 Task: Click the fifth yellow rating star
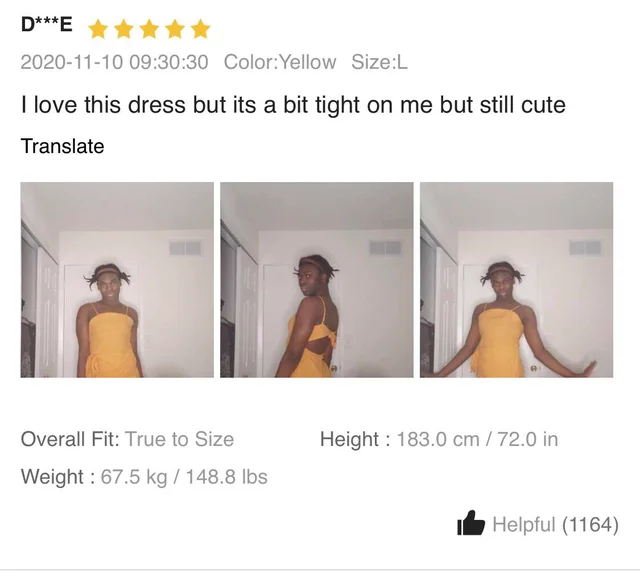point(201,30)
